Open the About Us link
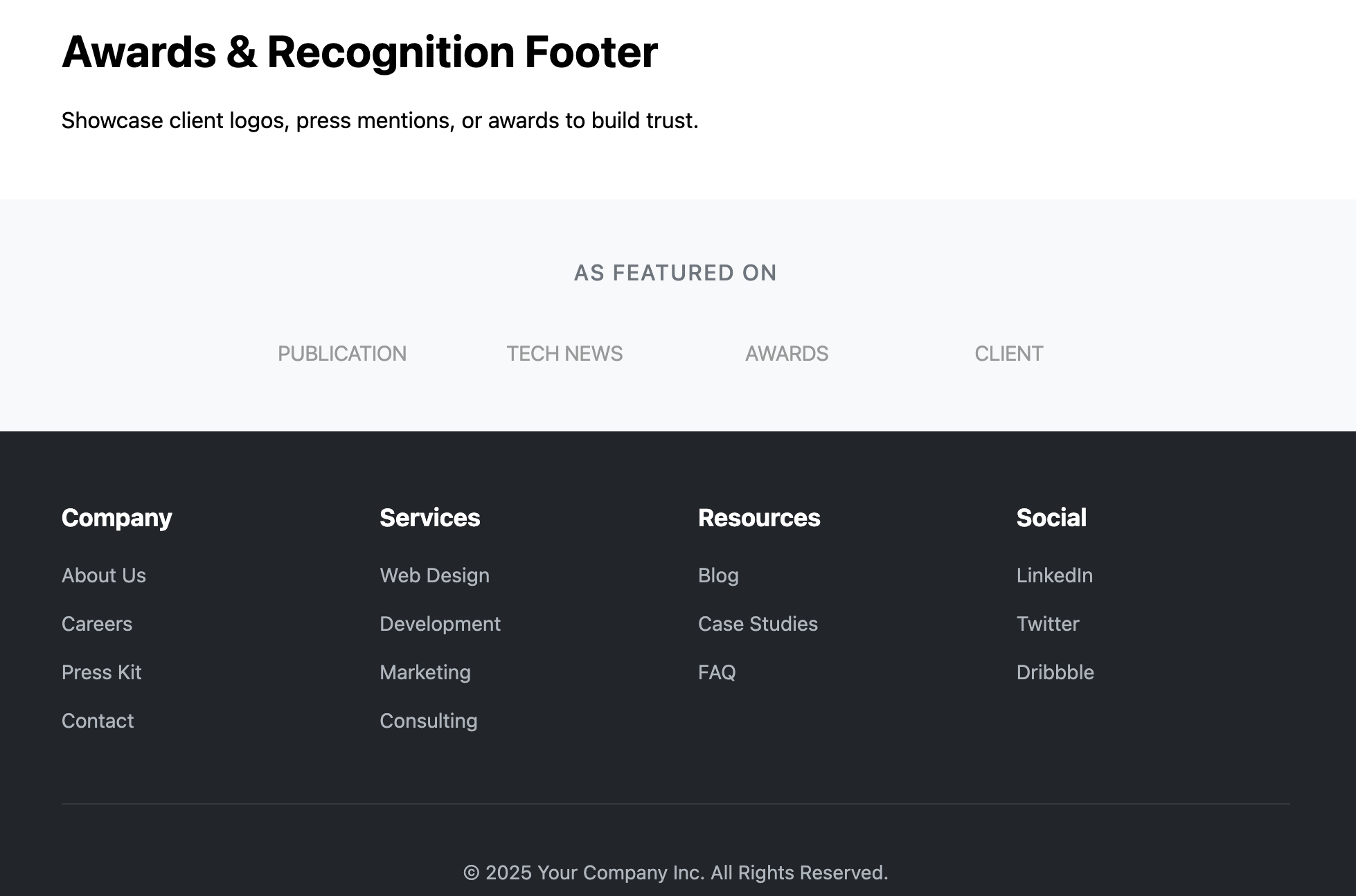 point(104,575)
